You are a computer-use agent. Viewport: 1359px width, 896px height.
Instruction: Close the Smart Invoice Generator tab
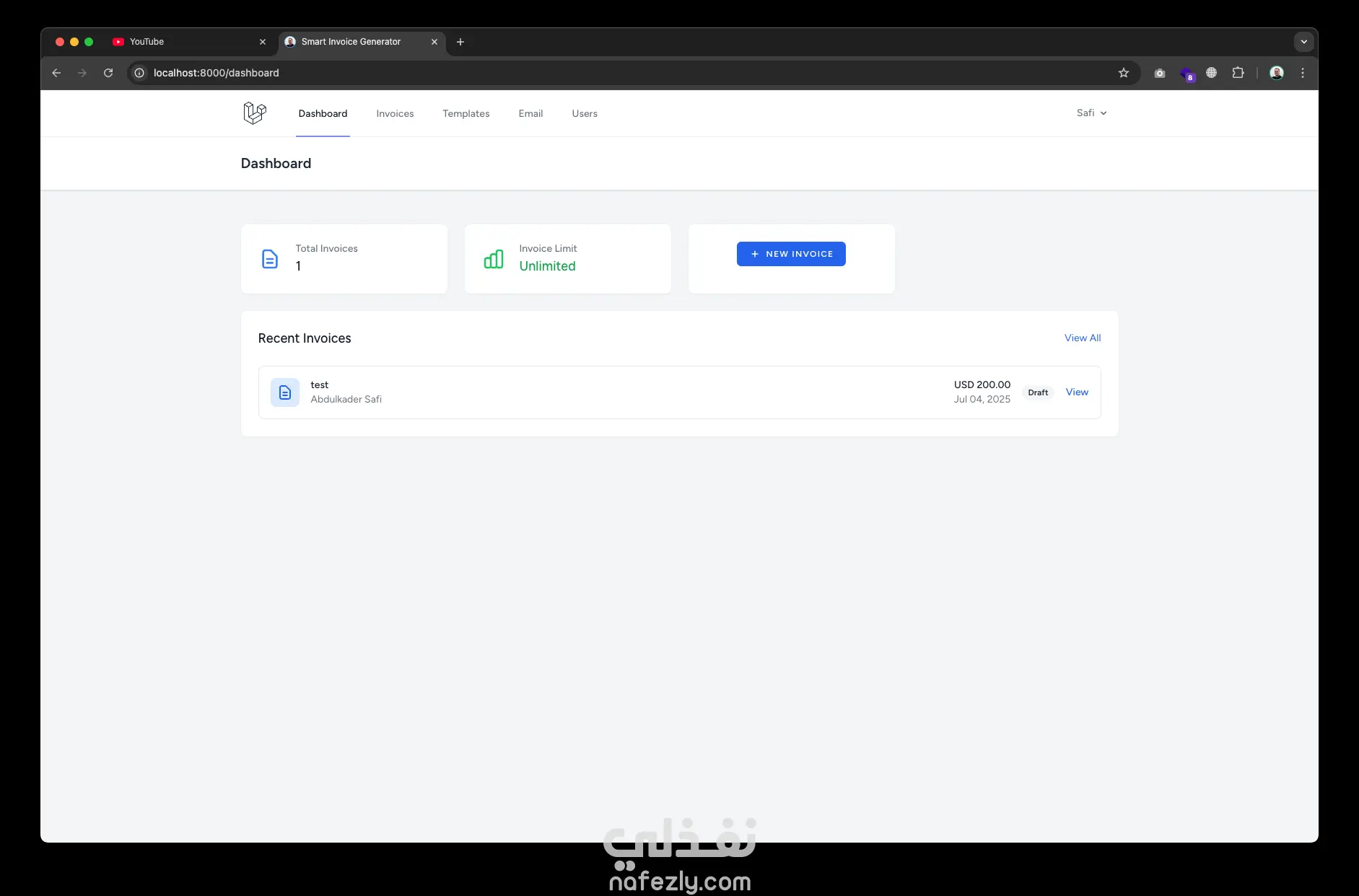point(434,42)
